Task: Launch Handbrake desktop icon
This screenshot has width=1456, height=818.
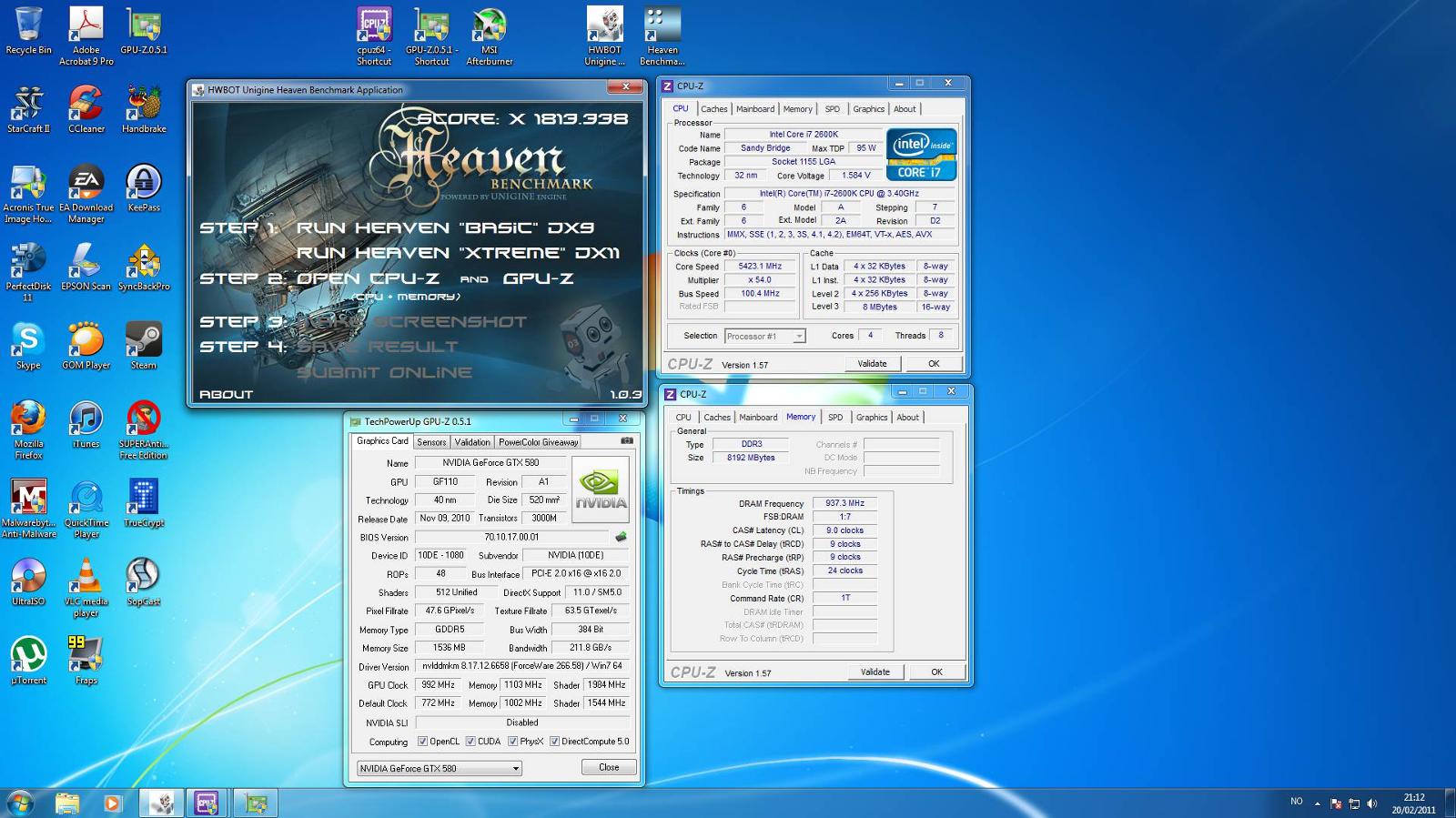Action: point(144,109)
